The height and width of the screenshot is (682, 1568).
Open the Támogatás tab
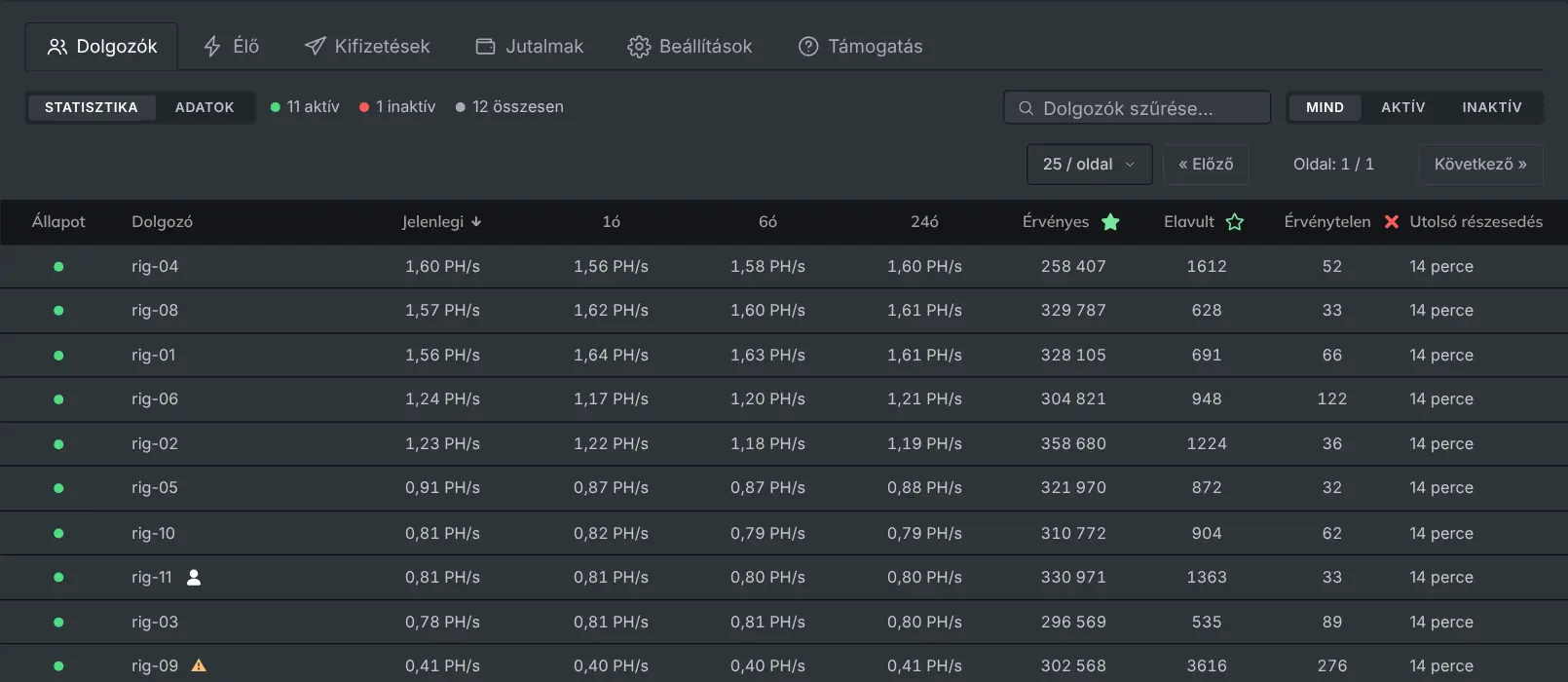860,47
